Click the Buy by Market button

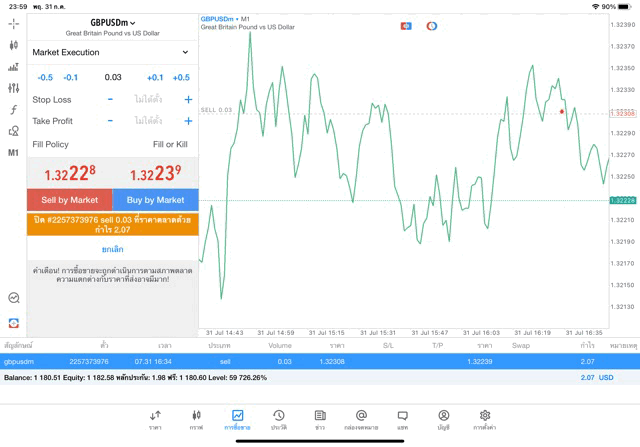(x=155, y=200)
